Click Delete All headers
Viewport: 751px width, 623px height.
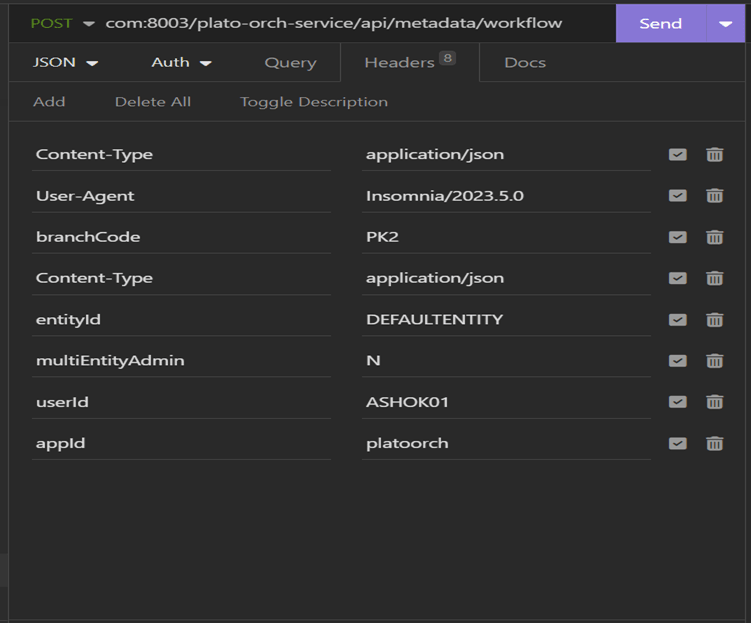[152, 102]
